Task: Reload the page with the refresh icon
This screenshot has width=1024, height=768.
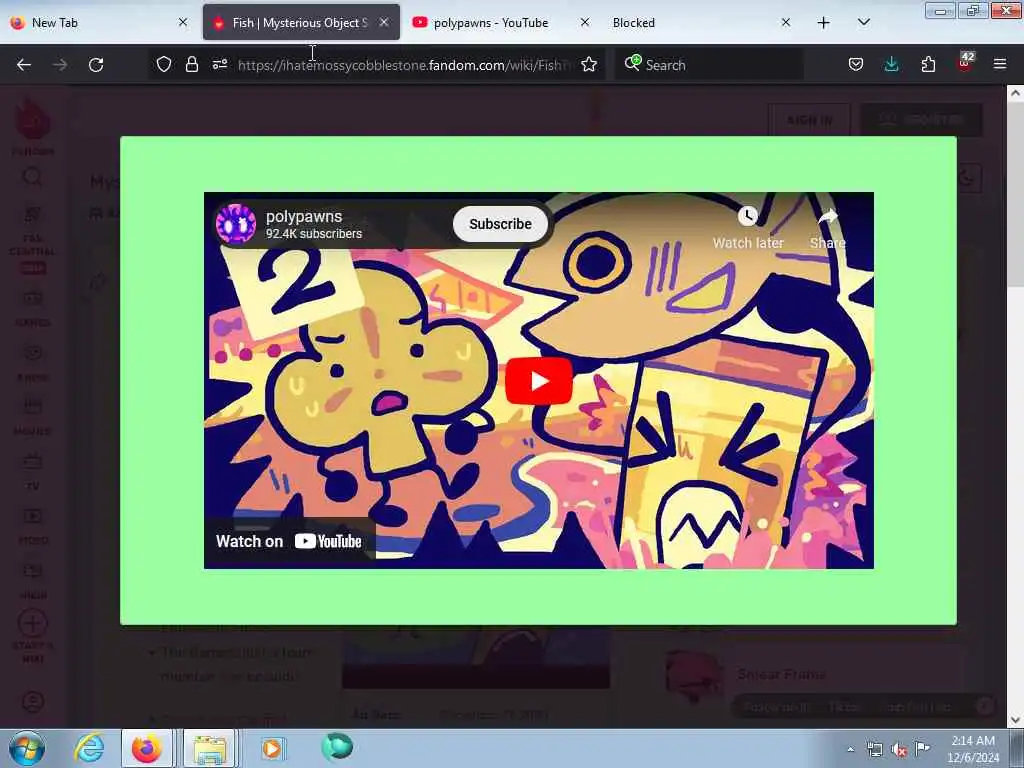Action: coord(96,65)
